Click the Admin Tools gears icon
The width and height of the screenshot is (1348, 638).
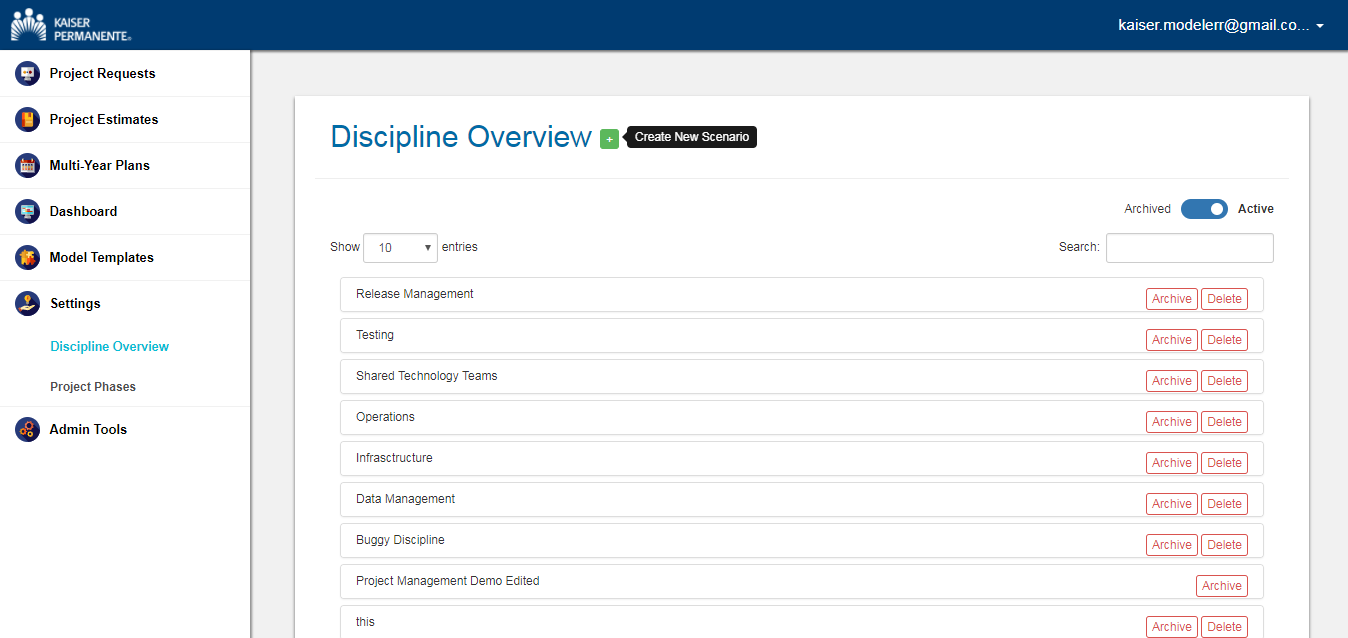tap(27, 429)
